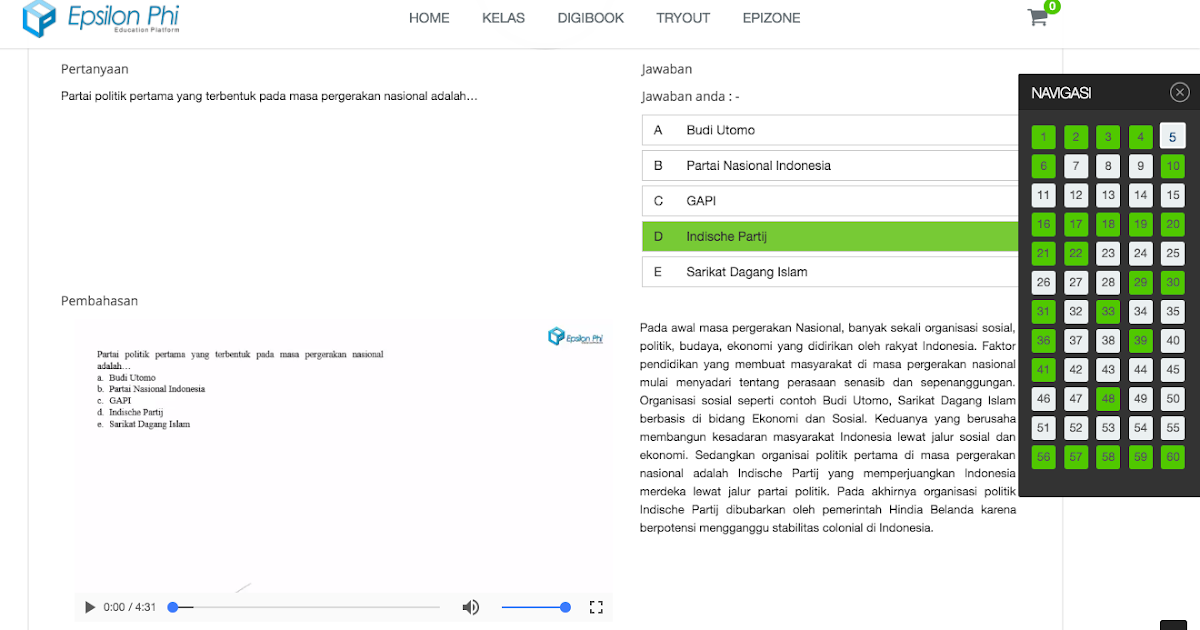Go to DIGIBOOK page
Screen dimensions: 1200x630
(x=591, y=18)
